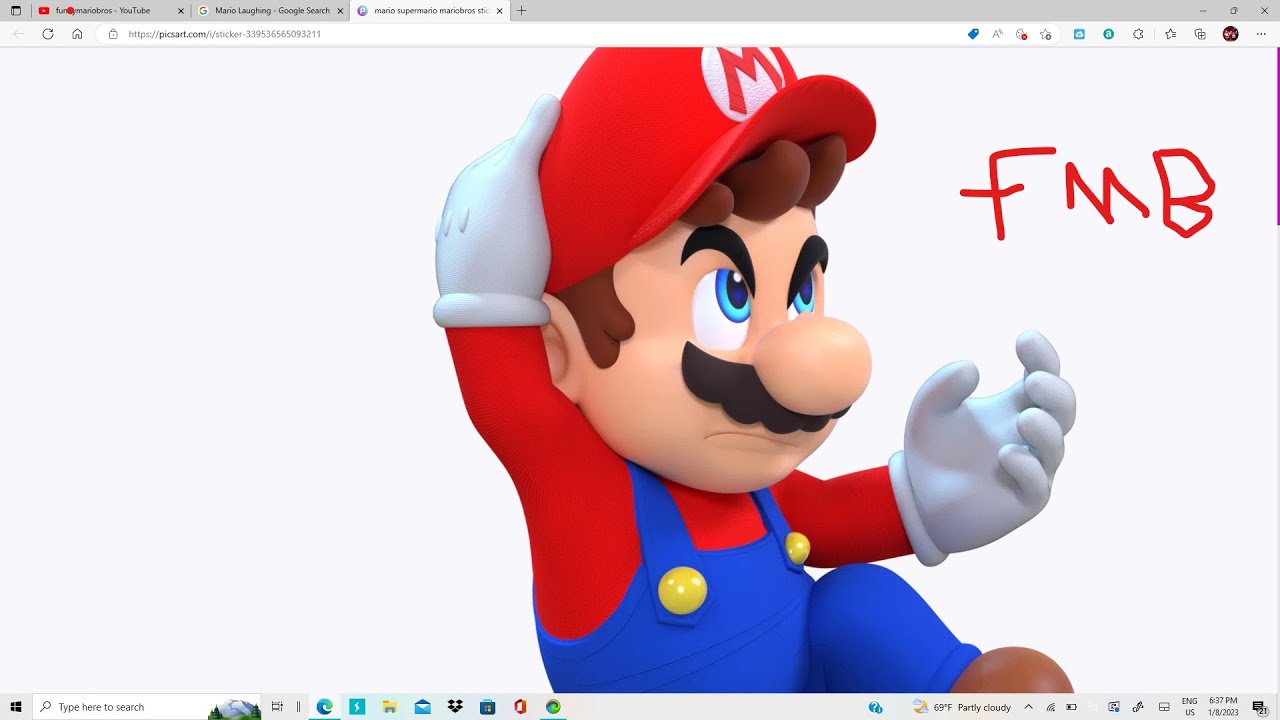Open the 69°F Partly cloudy weather widget
The height and width of the screenshot is (720, 1280).
(x=962, y=707)
